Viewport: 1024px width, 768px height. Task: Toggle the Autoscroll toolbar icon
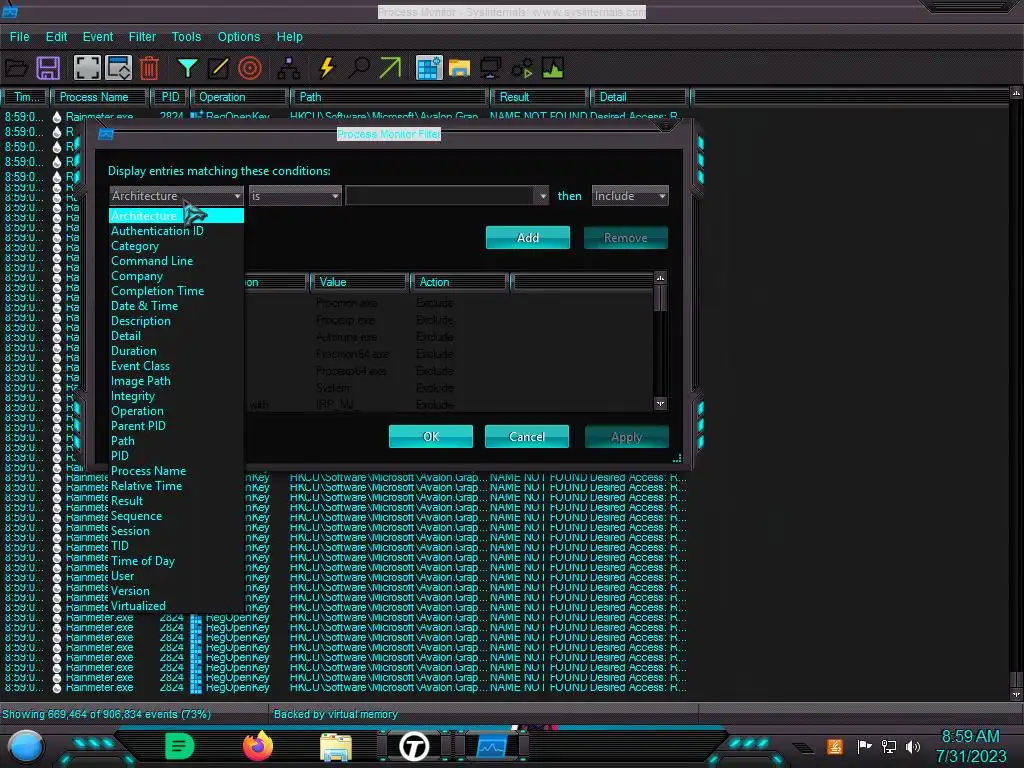(119, 68)
